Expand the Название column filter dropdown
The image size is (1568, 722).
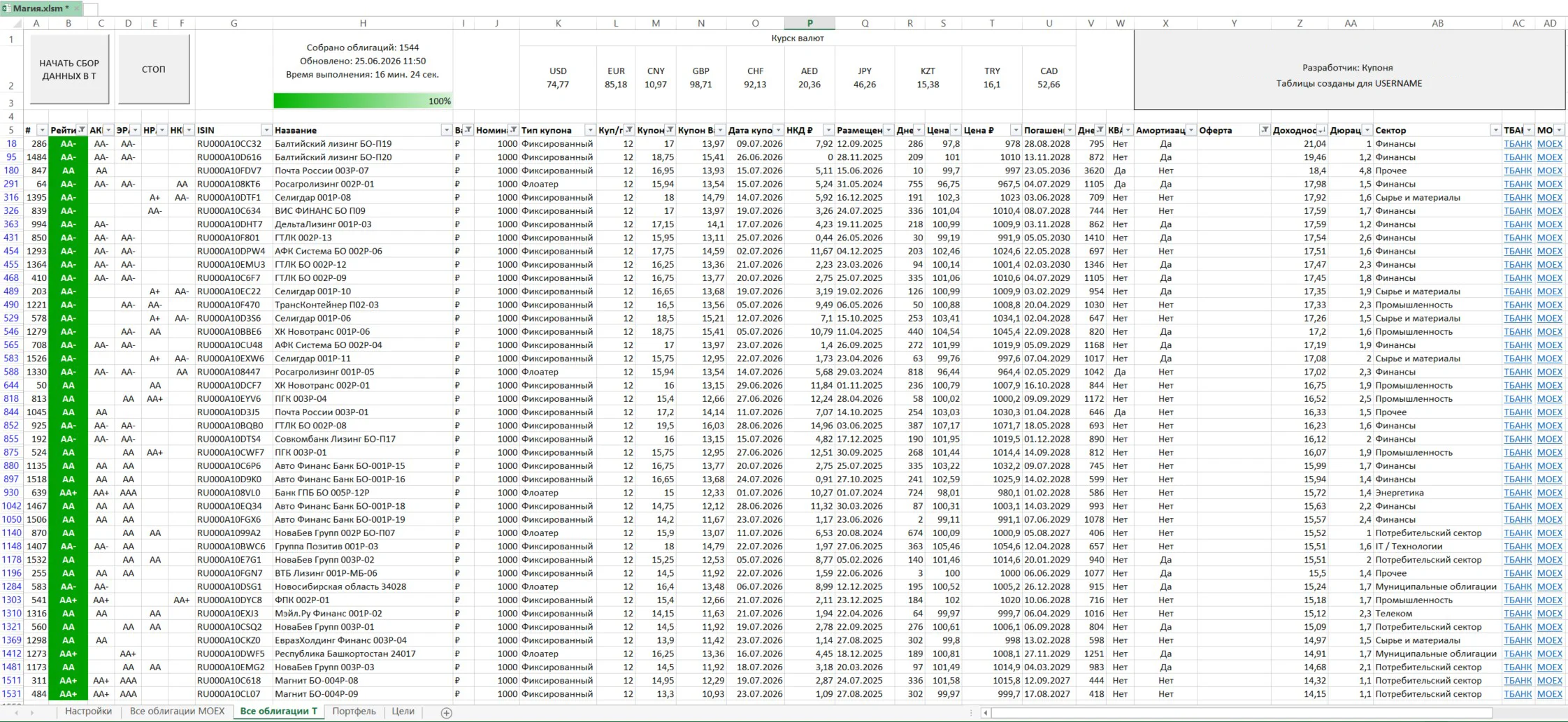pos(447,130)
